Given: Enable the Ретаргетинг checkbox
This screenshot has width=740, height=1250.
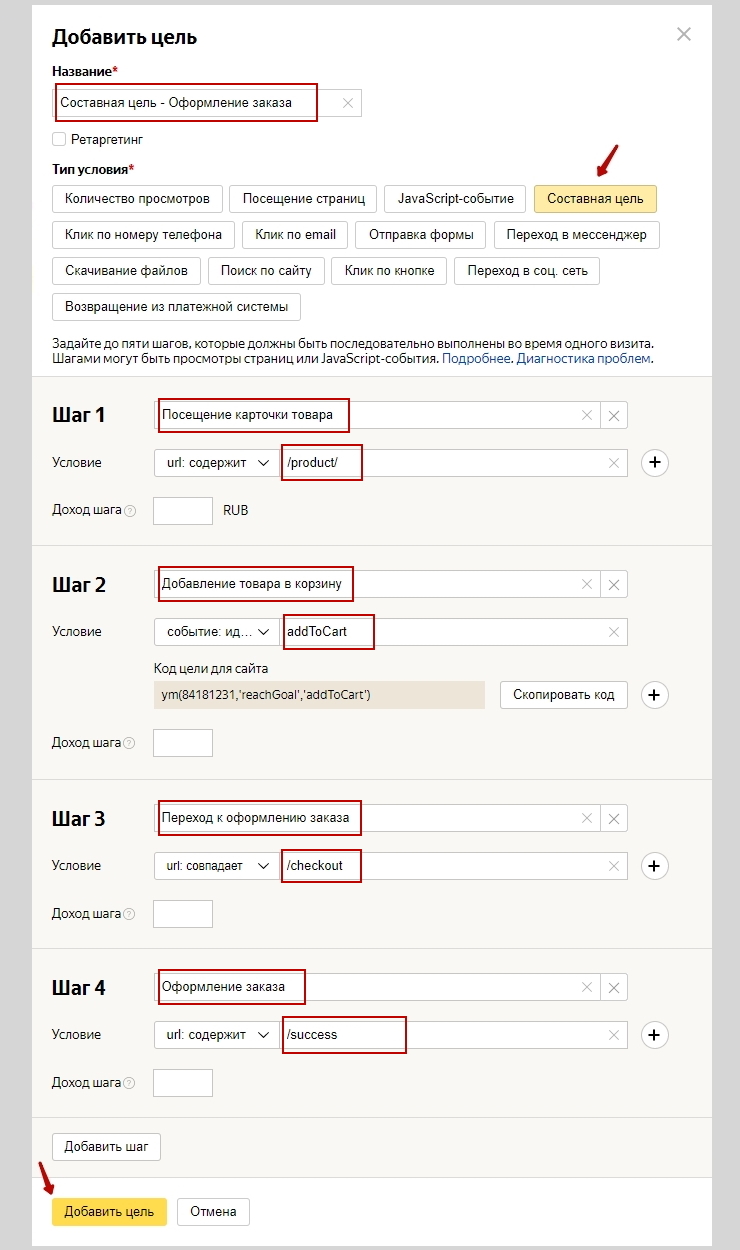Looking at the screenshot, I should (x=59, y=139).
